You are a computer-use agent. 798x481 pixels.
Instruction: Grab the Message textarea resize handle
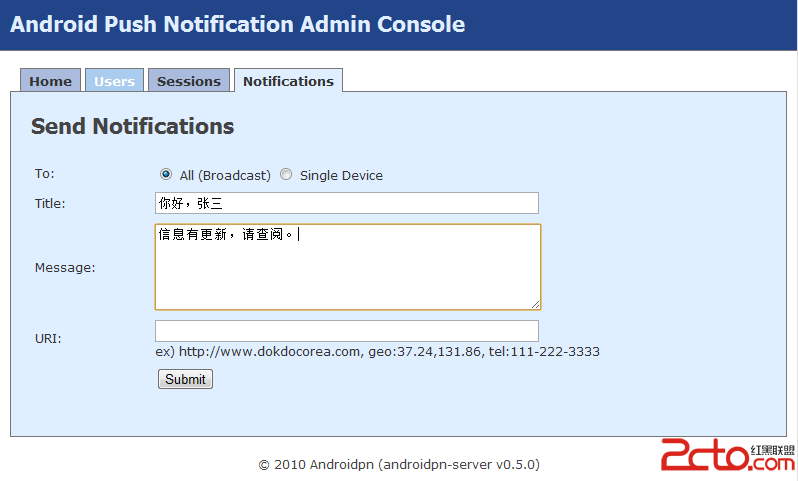point(535,304)
